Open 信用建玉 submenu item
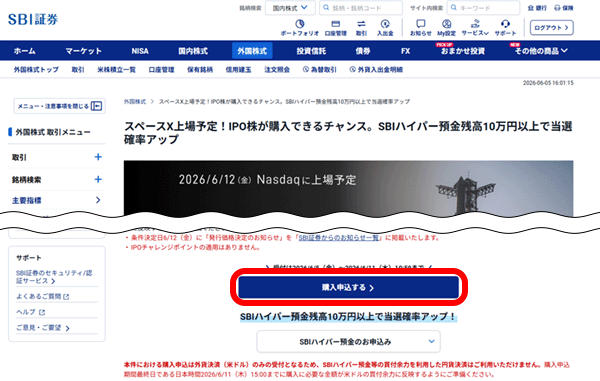The image size is (600, 381). 238,70
